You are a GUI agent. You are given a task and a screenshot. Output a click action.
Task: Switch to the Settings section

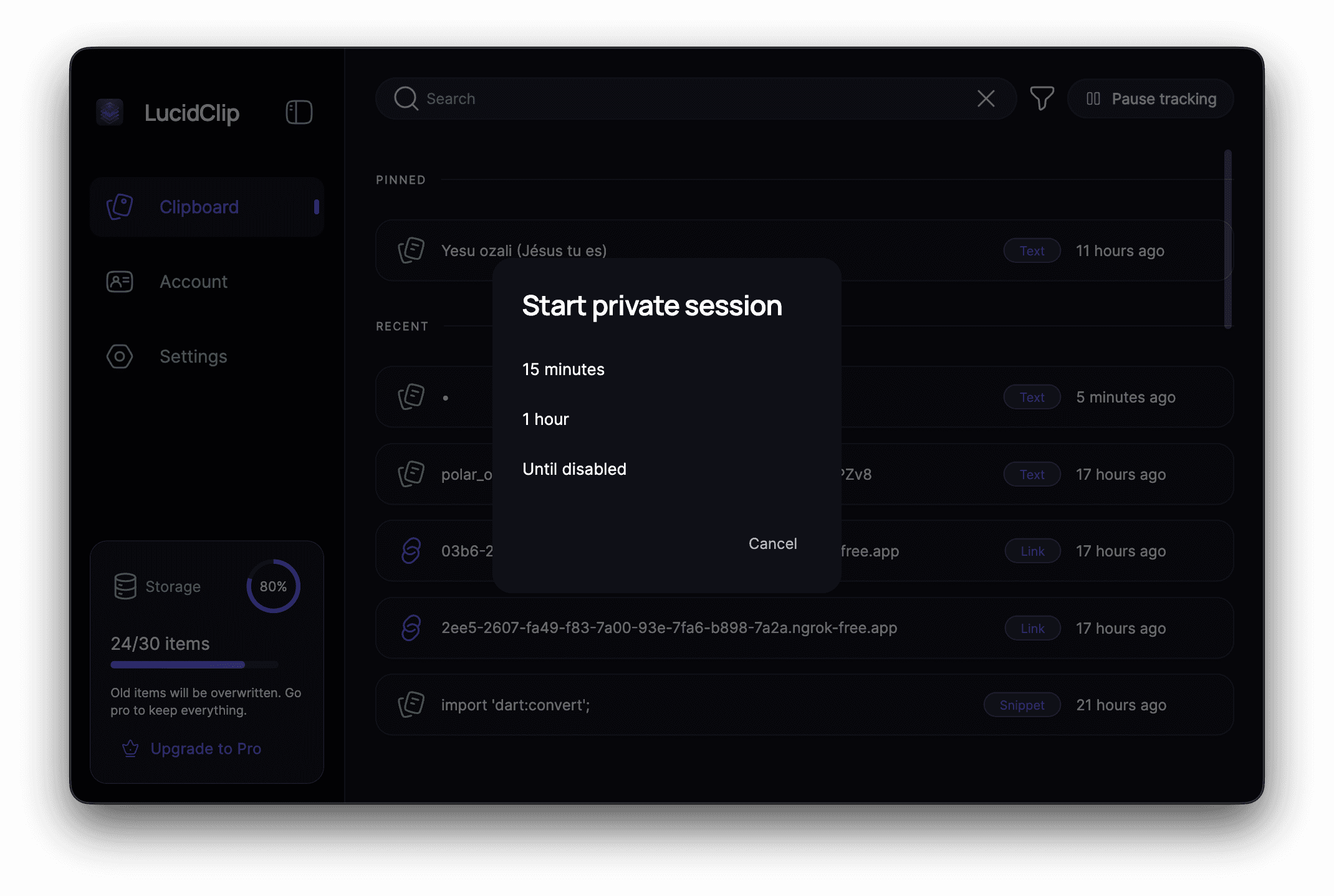[193, 356]
